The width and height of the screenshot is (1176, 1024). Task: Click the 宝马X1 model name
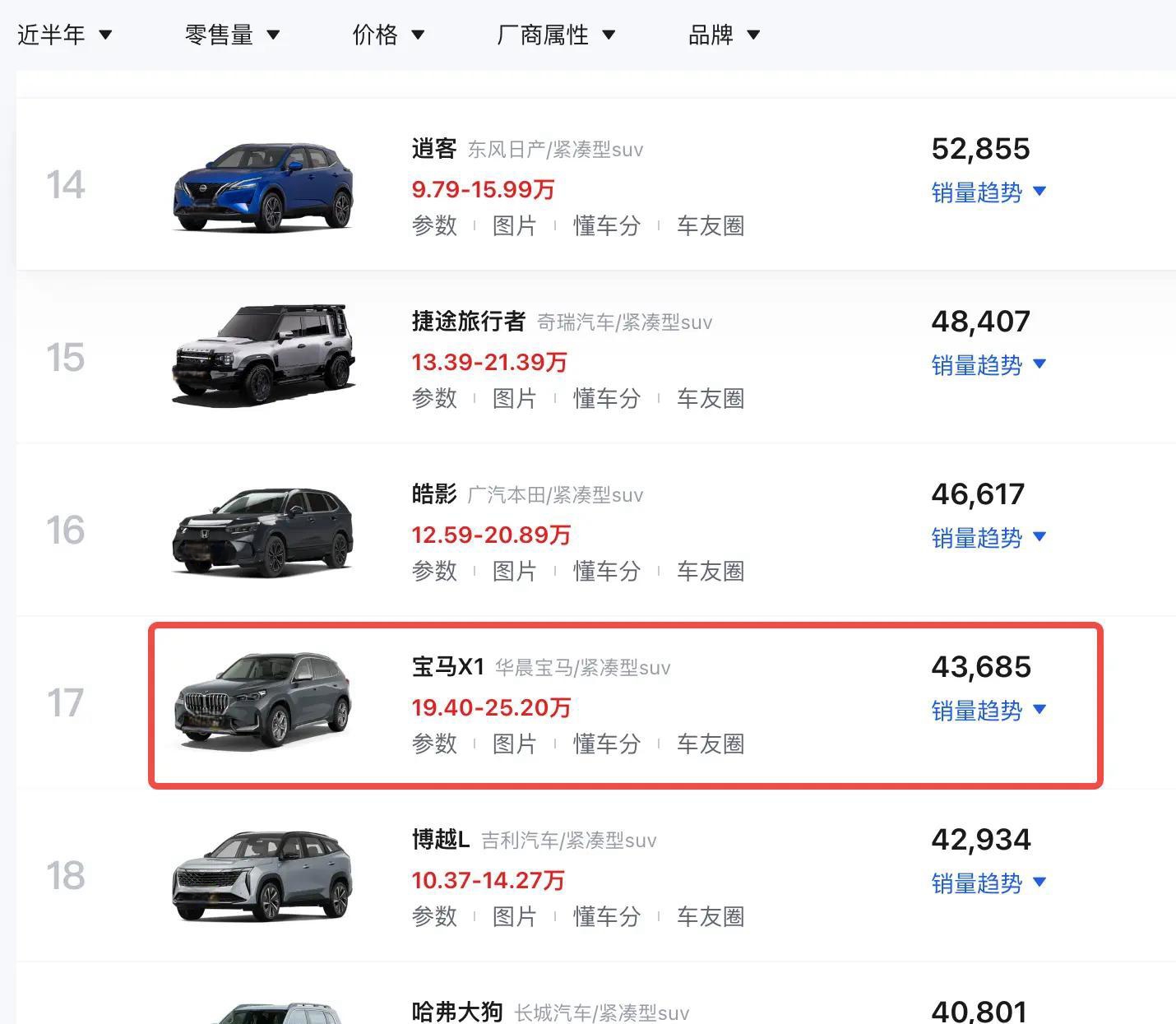[448, 666]
